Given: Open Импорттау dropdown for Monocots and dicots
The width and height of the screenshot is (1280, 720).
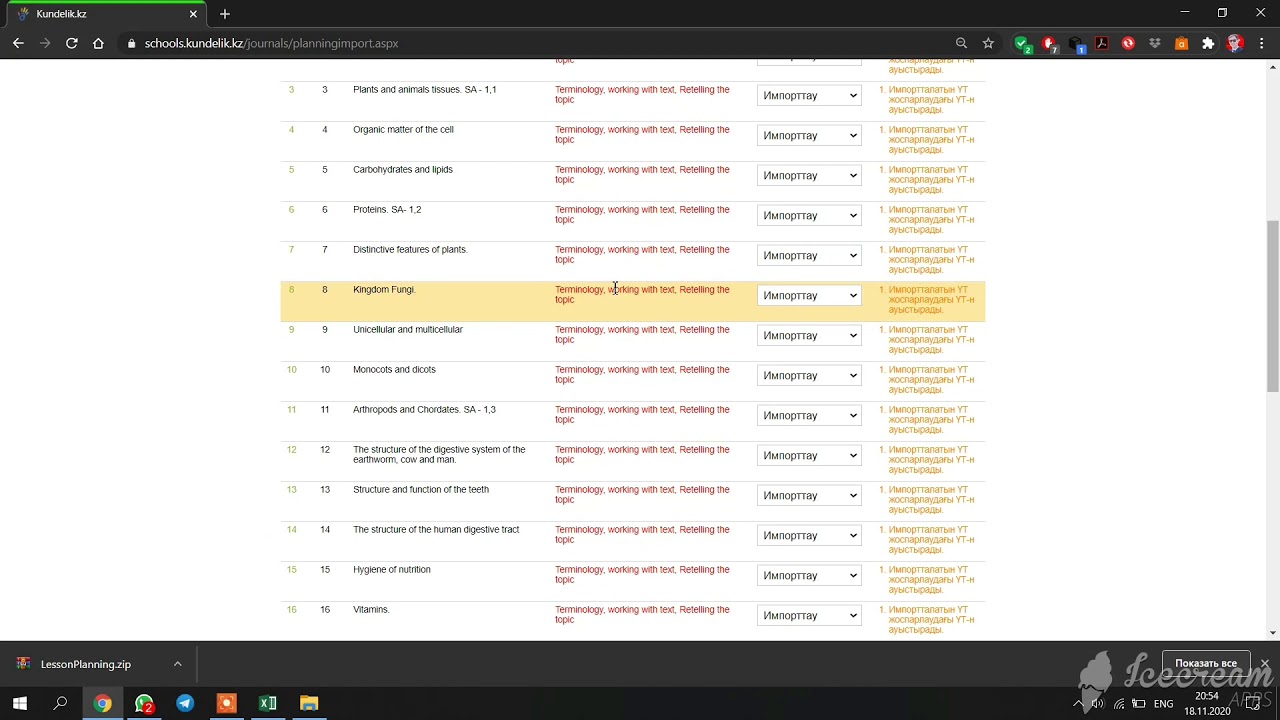Looking at the screenshot, I should (809, 375).
